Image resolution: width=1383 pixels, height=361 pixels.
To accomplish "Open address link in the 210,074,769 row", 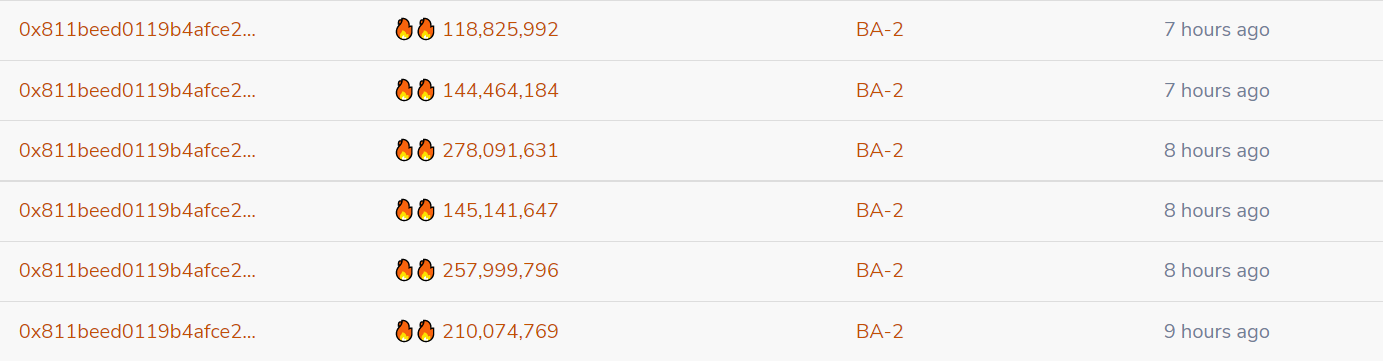I will (137, 331).
